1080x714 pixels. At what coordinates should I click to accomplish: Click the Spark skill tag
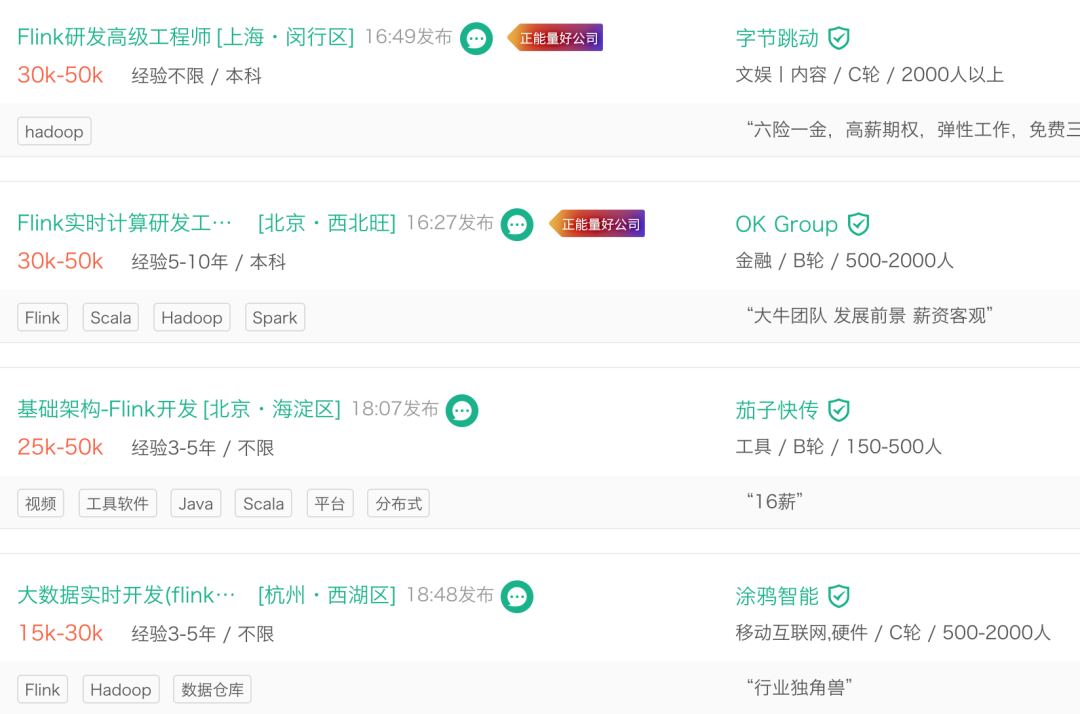(x=275, y=318)
